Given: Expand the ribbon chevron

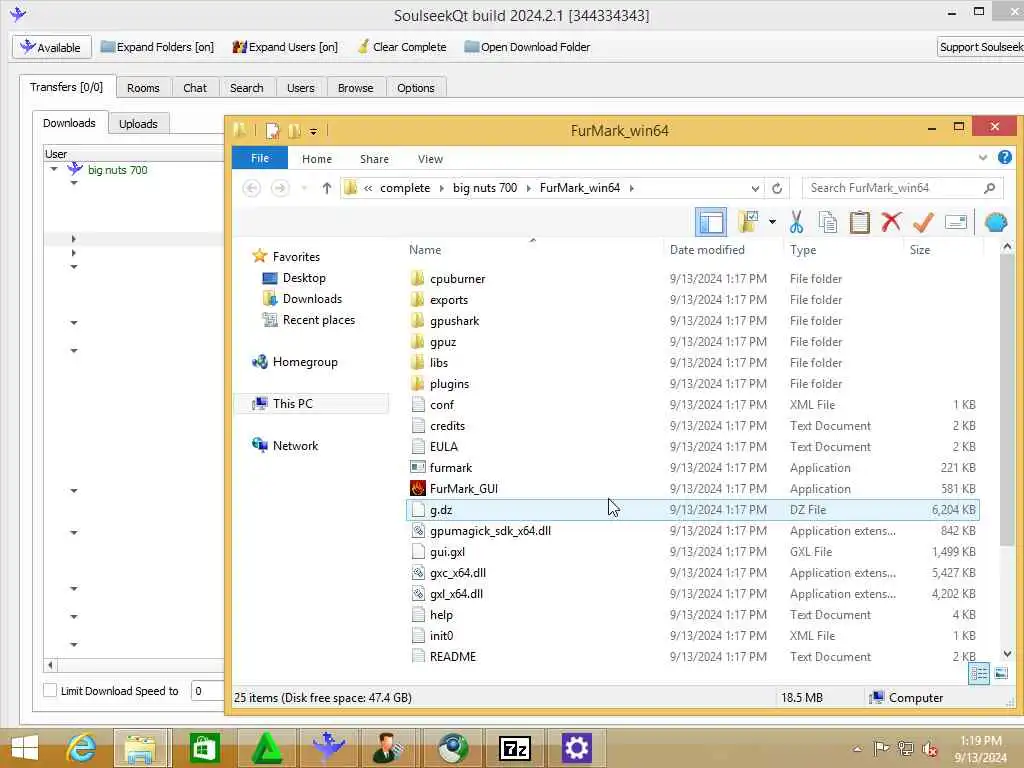Looking at the screenshot, I should click(983, 157).
